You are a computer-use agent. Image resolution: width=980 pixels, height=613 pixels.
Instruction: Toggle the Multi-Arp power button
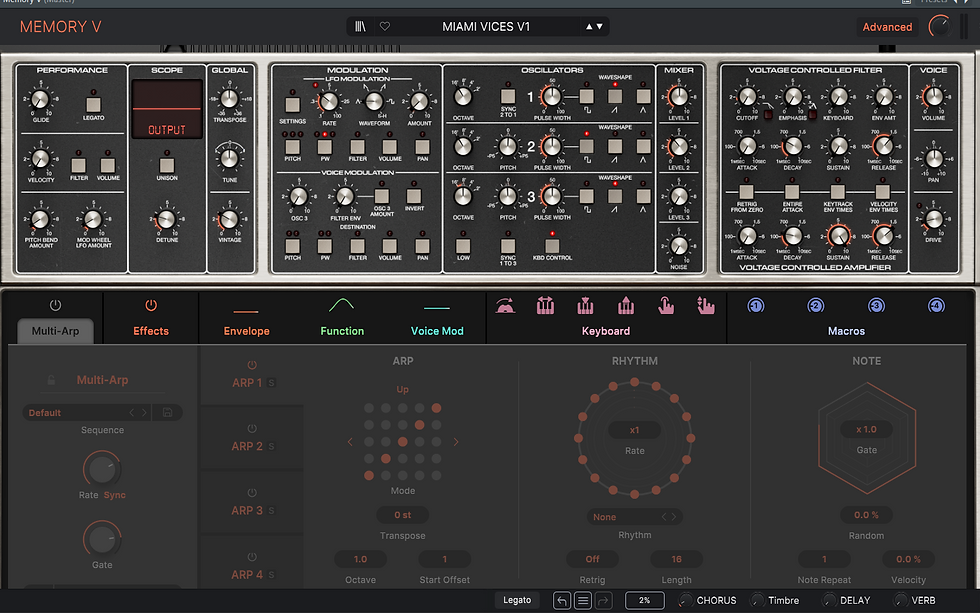pos(55,305)
